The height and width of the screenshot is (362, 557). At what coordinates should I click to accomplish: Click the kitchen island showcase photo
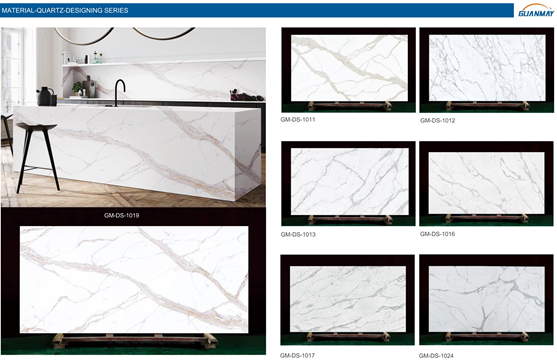(133, 117)
